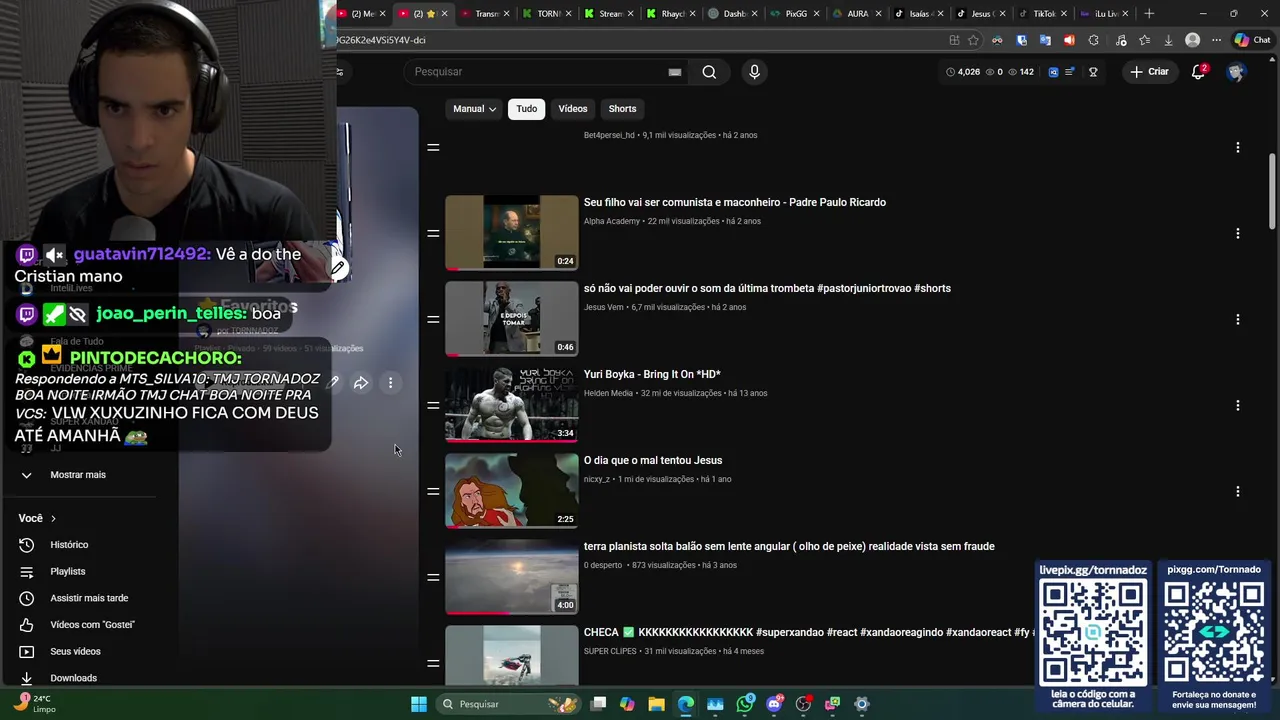Open File Explorer from the taskbar
The width and height of the screenshot is (1280, 720).
click(656, 704)
